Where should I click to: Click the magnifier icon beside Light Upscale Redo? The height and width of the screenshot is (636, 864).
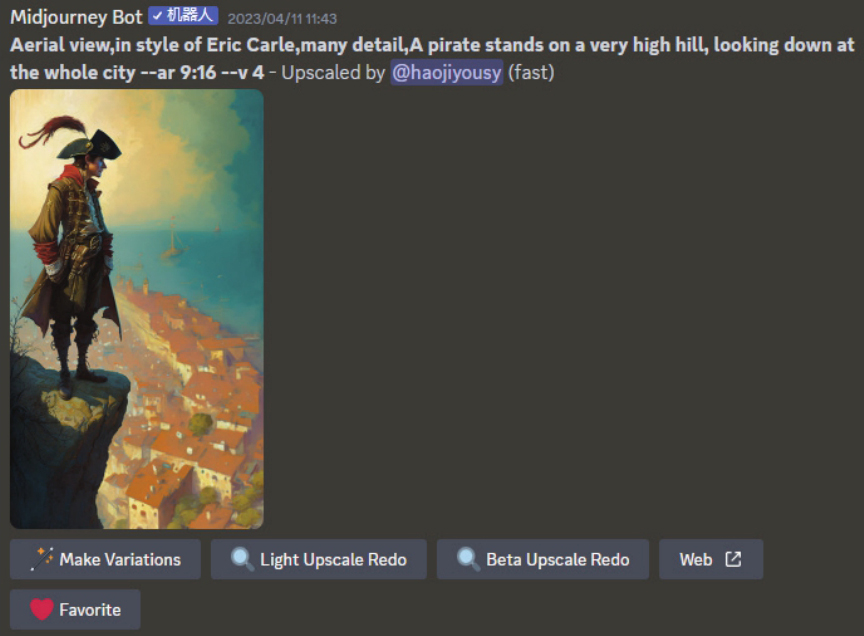tap(242, 559)
